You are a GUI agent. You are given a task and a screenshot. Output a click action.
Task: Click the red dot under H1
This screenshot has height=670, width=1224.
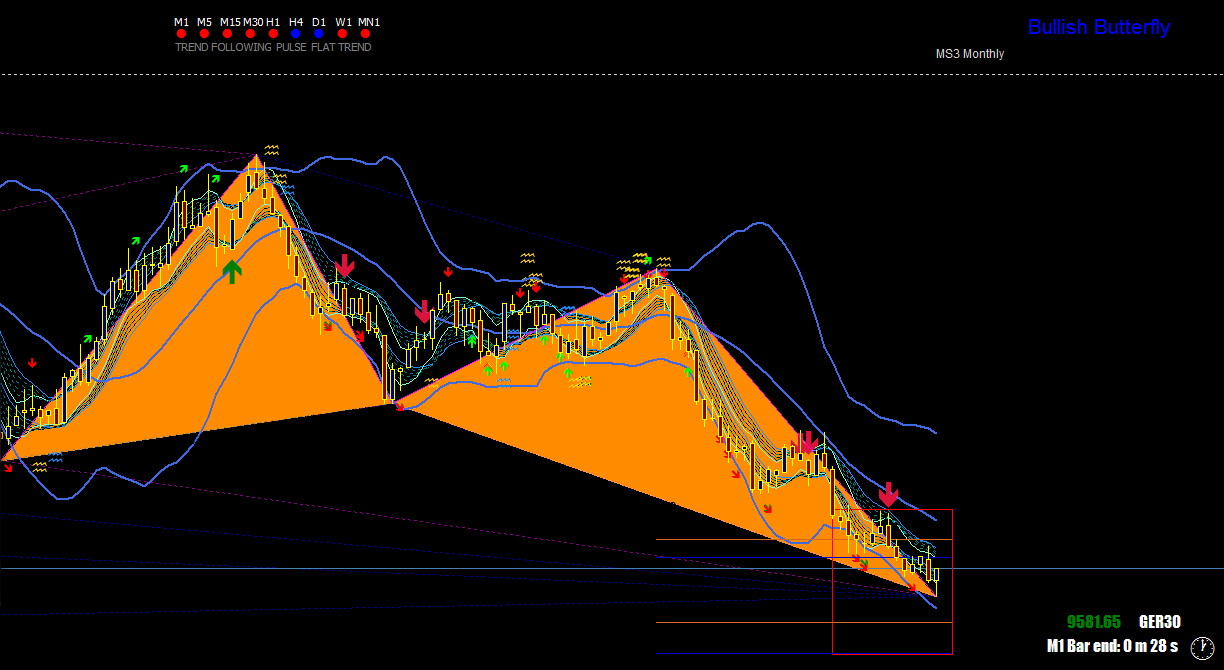coord(273,34)
